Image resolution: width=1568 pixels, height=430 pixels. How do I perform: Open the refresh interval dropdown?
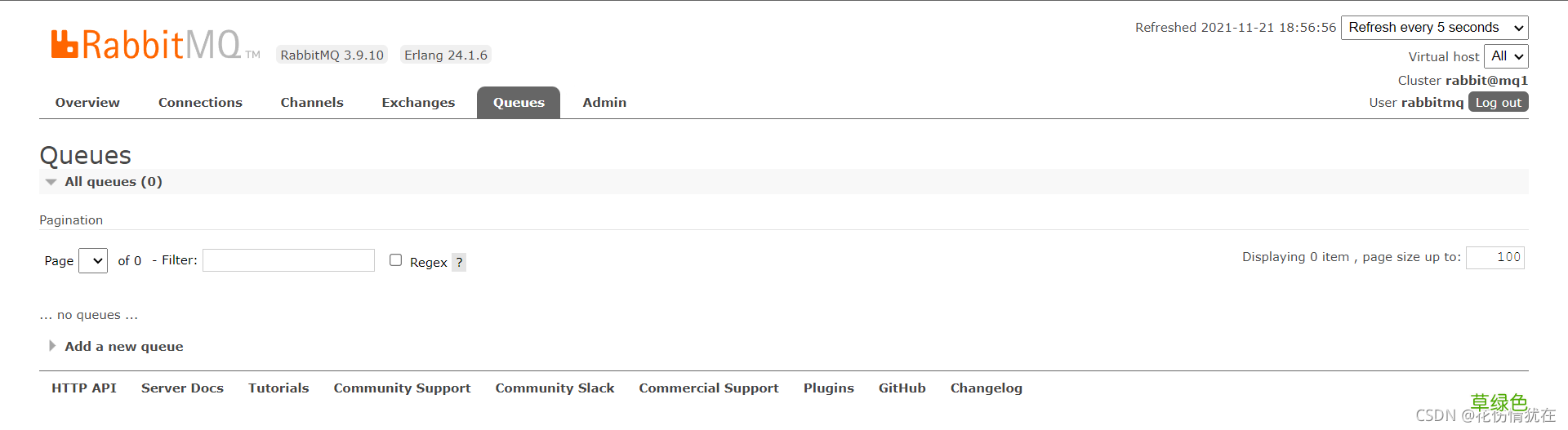tap(1434, 28)
